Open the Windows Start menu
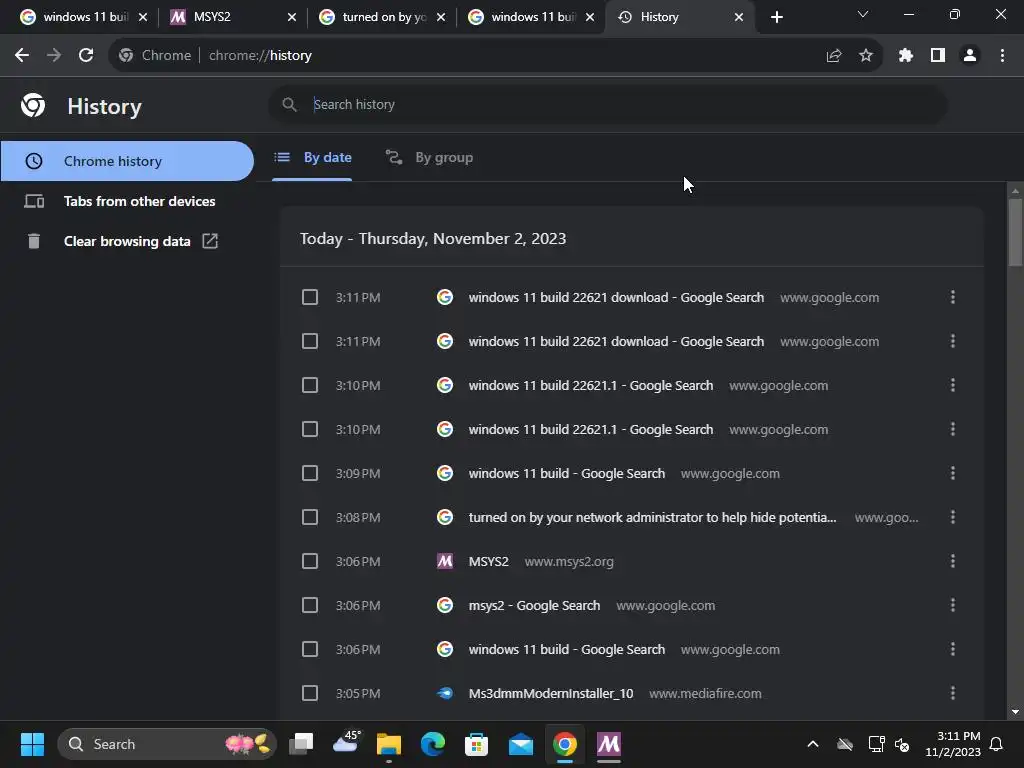The image size is (1024, 768). 32,744
